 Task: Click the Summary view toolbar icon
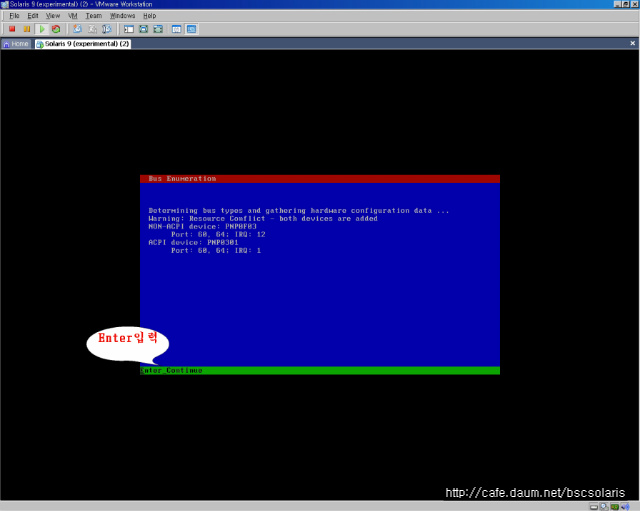tap(176, 29)
